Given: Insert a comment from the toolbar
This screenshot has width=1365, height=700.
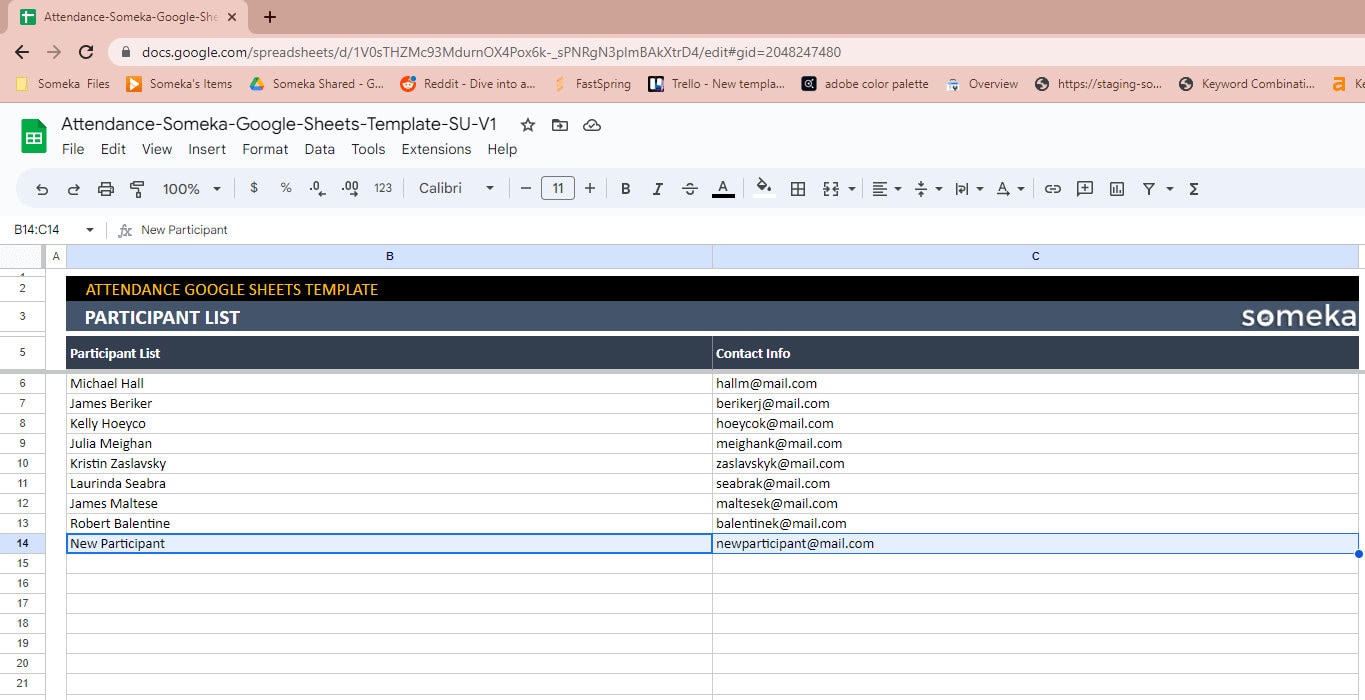Looking at the screenshot, I should tap(1084, 188).
